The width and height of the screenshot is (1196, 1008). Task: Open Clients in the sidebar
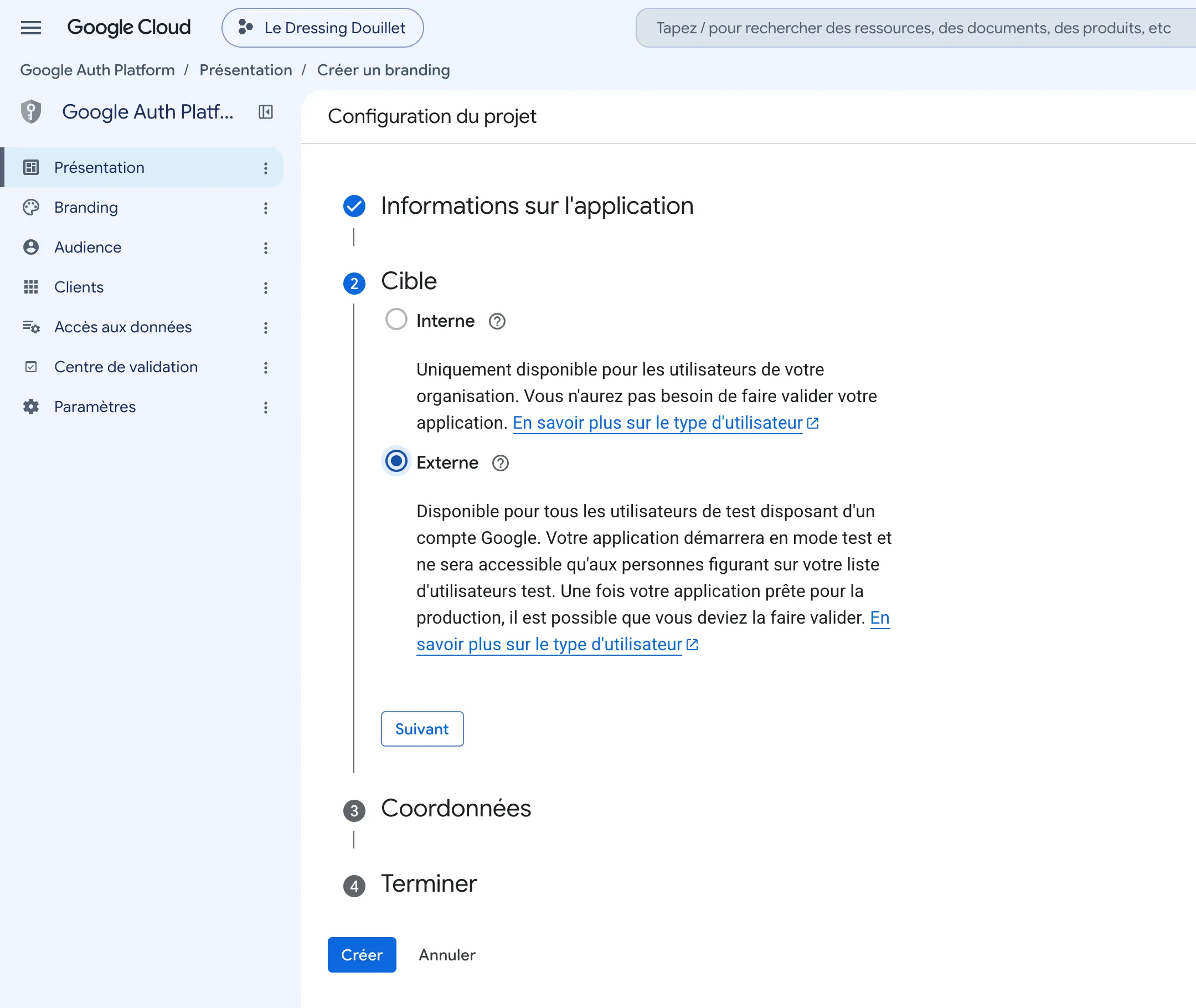tap(143, 287)
